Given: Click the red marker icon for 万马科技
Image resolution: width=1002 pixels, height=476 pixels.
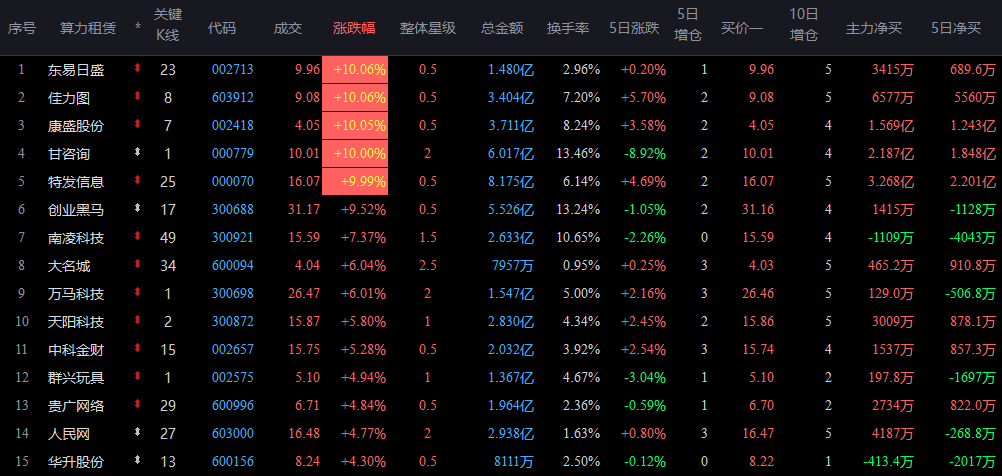Looking at the screenshot, I should (x=137, y=292).
